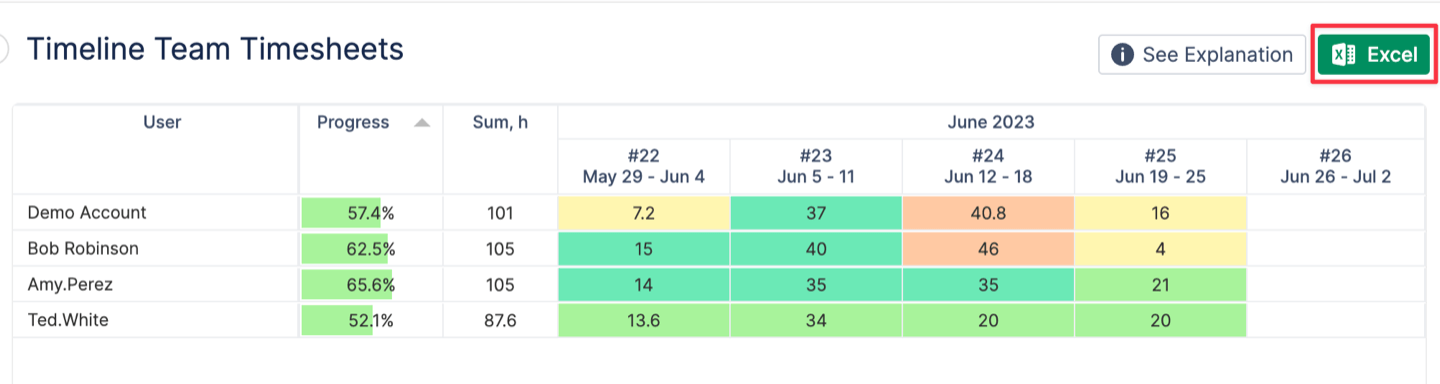The height and width of the screenshot is (384, 1440).
Task: Select Amy.Perez's 21 hours cell
Action: tap(1161, 285)
